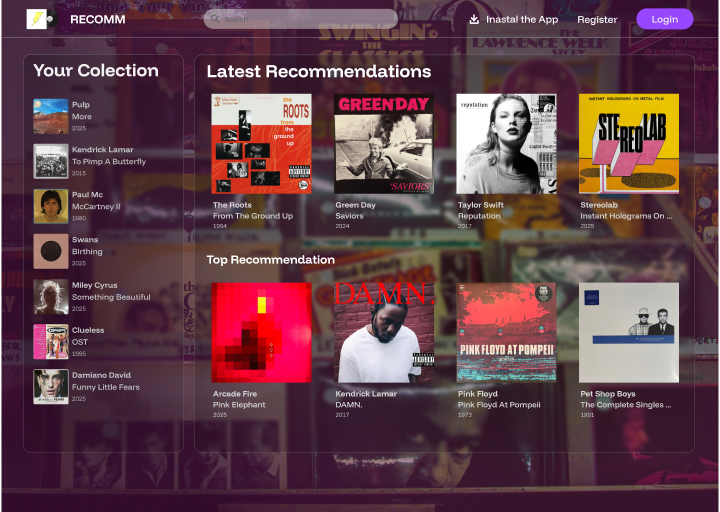Select 'Saviors' title text
720x512 pixels.
[349, 216]
